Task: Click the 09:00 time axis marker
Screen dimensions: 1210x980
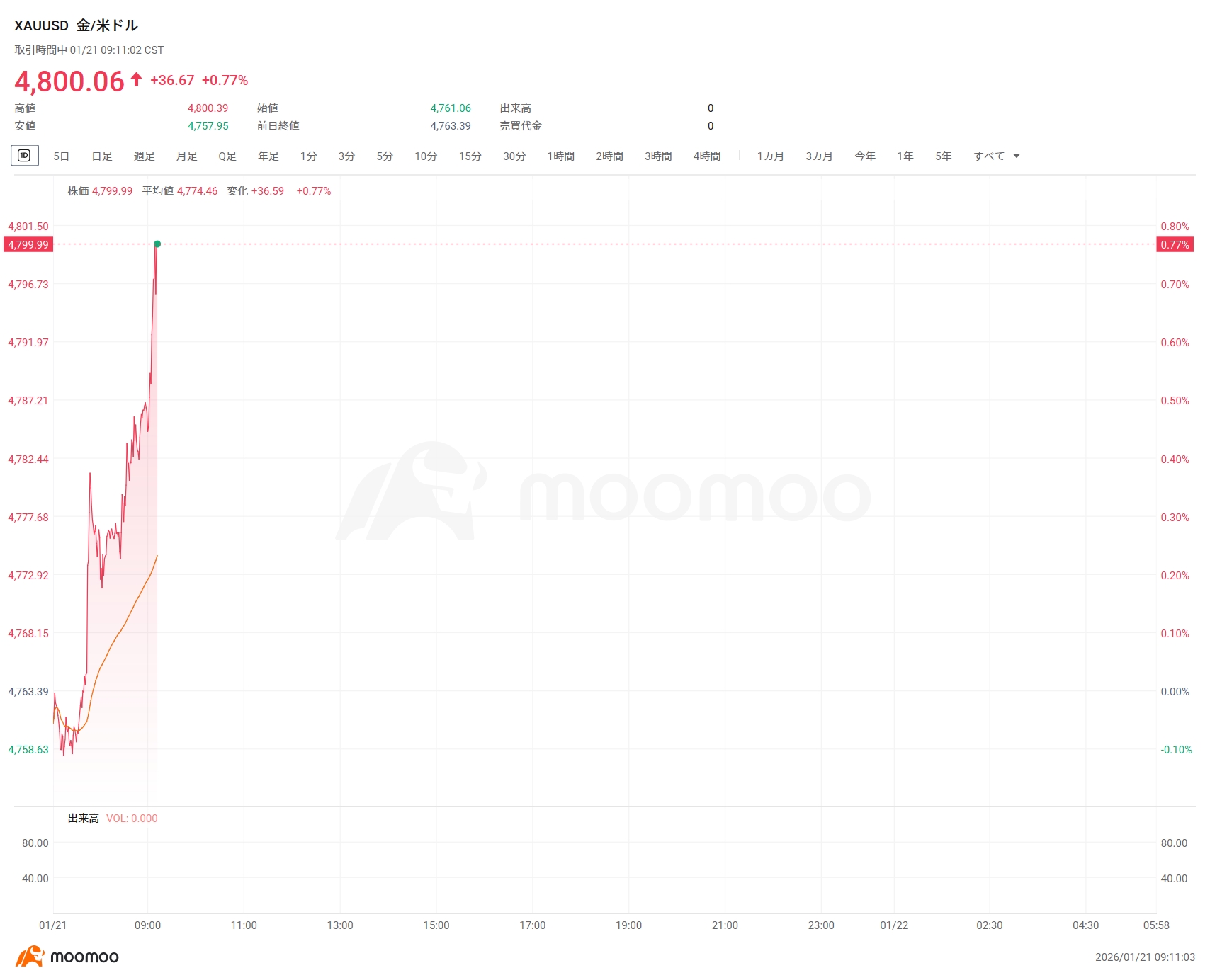Action: tap(147, 925)
